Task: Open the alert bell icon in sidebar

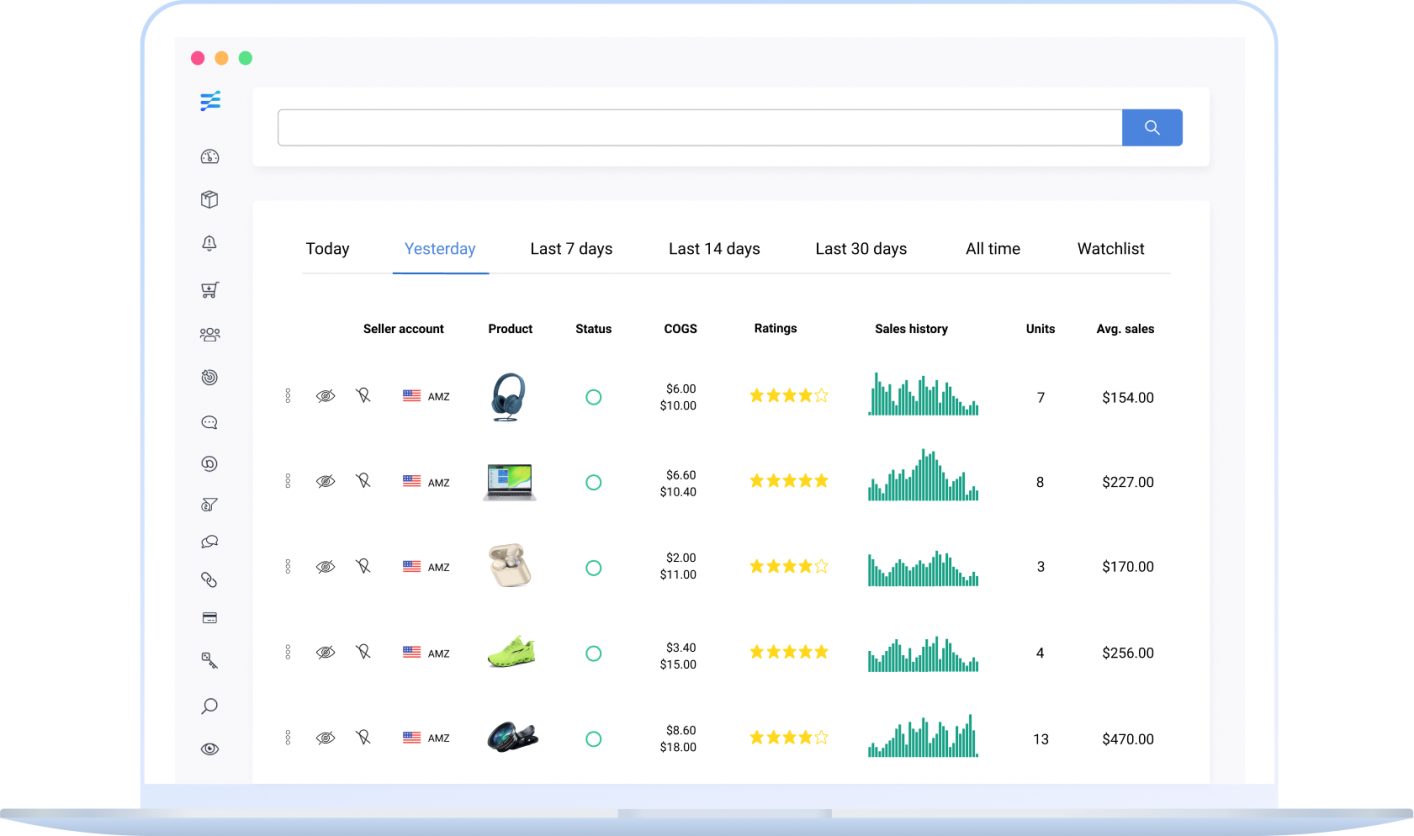Action: [x=209, y=243]
